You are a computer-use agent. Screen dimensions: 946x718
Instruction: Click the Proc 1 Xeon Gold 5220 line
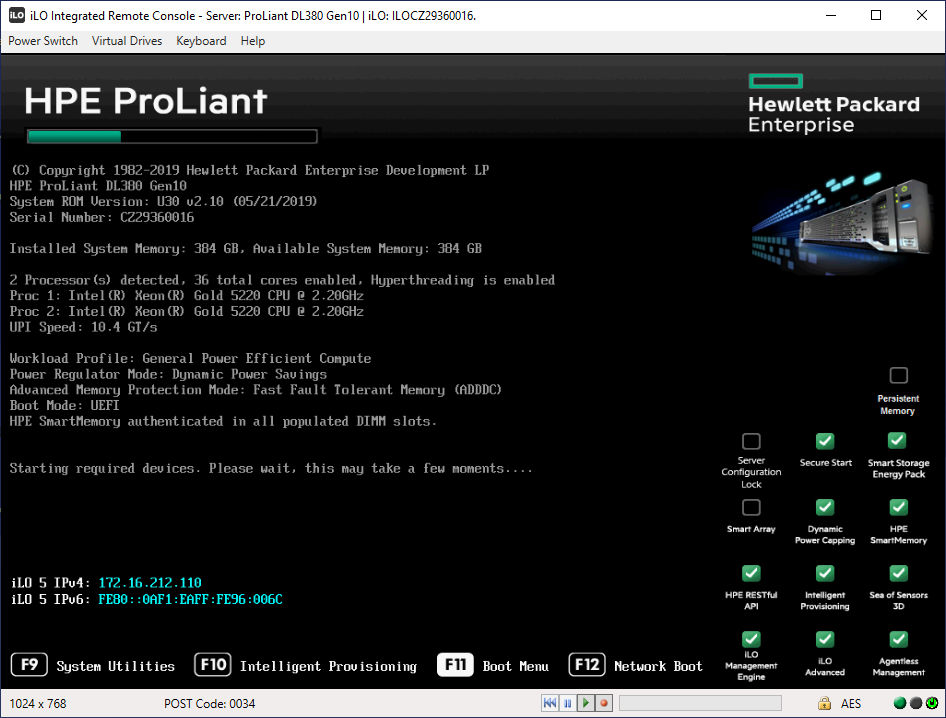click(x=186, y=296)
